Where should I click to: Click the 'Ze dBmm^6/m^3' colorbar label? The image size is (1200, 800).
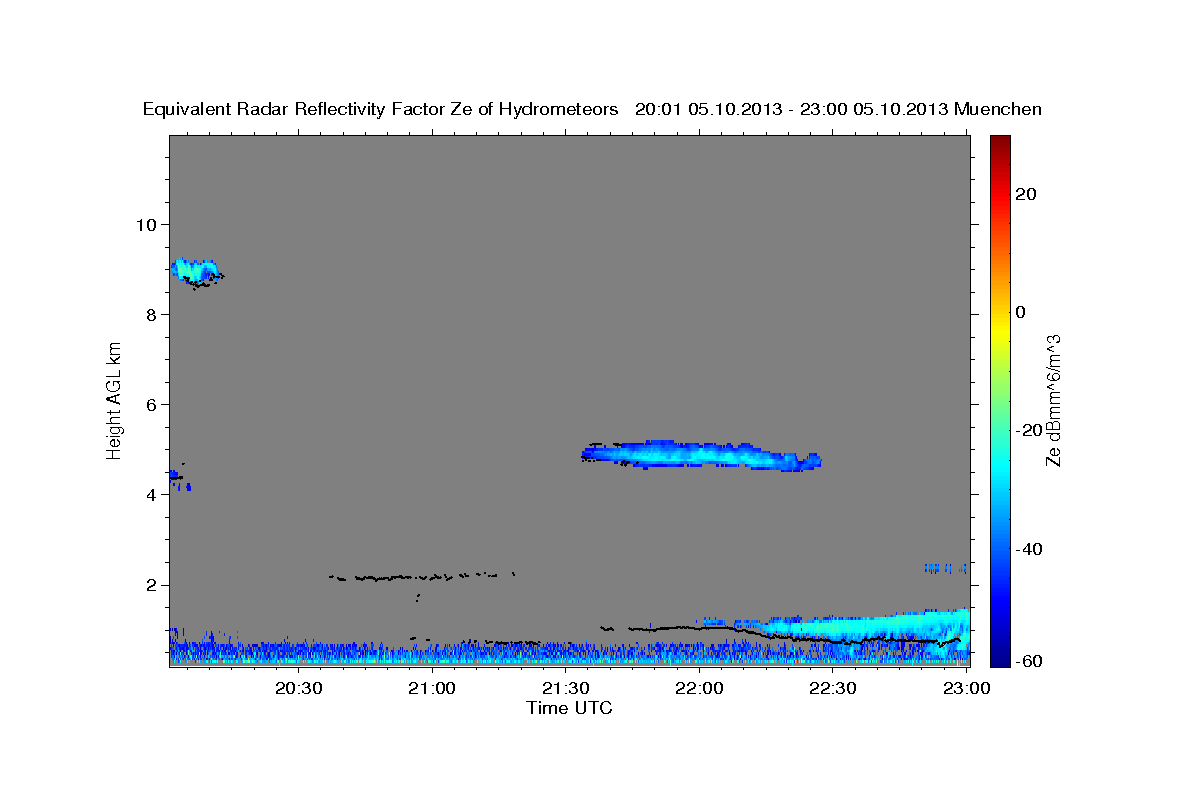coord(1053,399)
